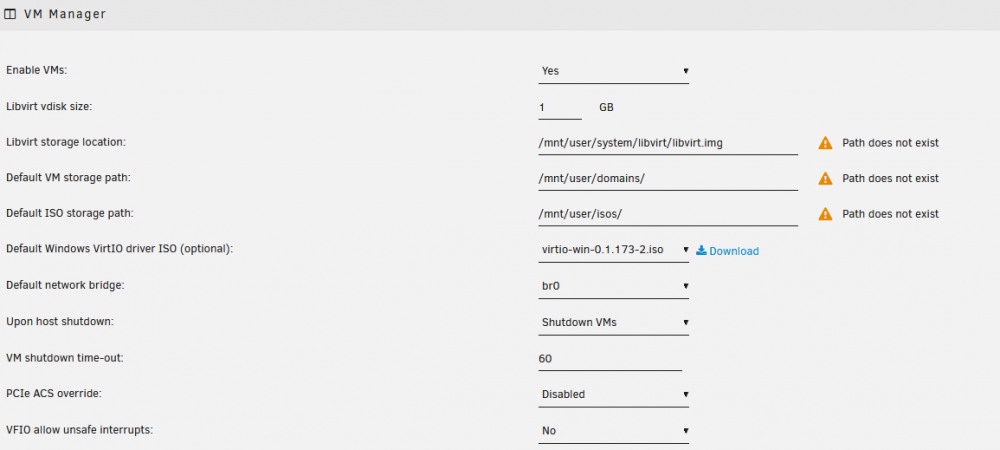Click the 'Default ISO storage path:' label
Viewport: 1000px width, 450px height.
70,214
